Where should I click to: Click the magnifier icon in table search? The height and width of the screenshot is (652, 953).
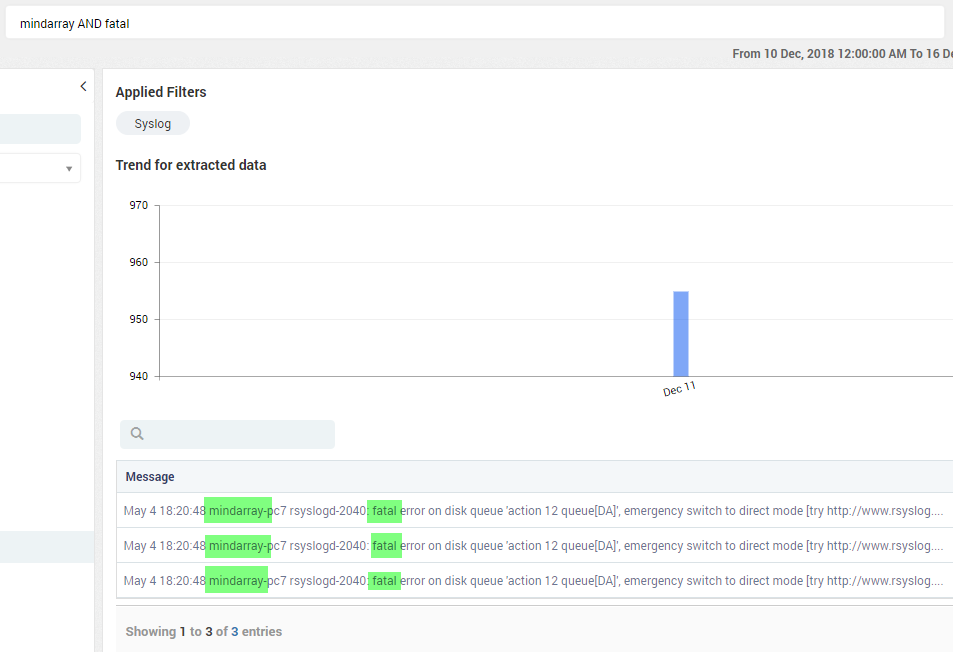pos(137,434)
